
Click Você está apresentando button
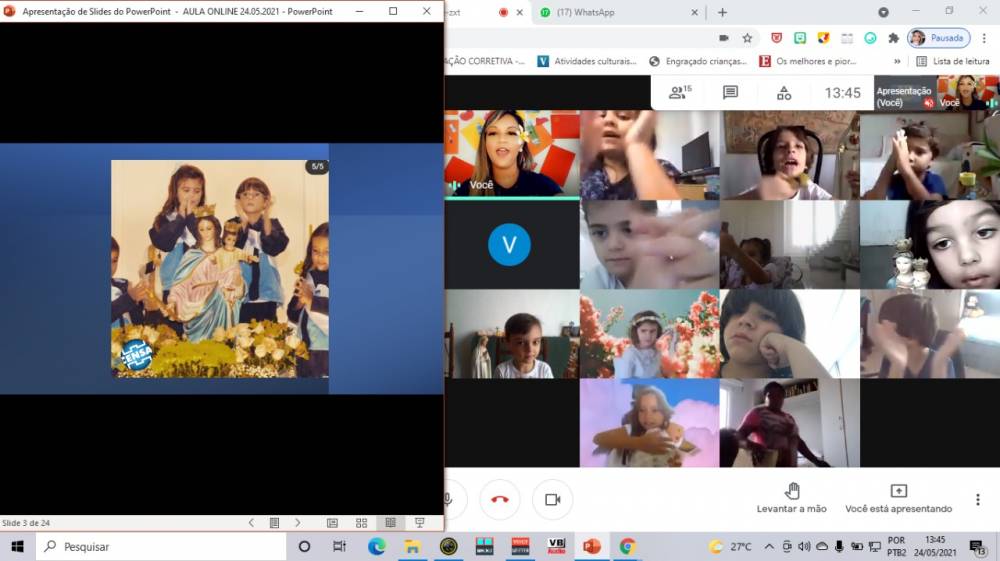(x=898, y=497)
